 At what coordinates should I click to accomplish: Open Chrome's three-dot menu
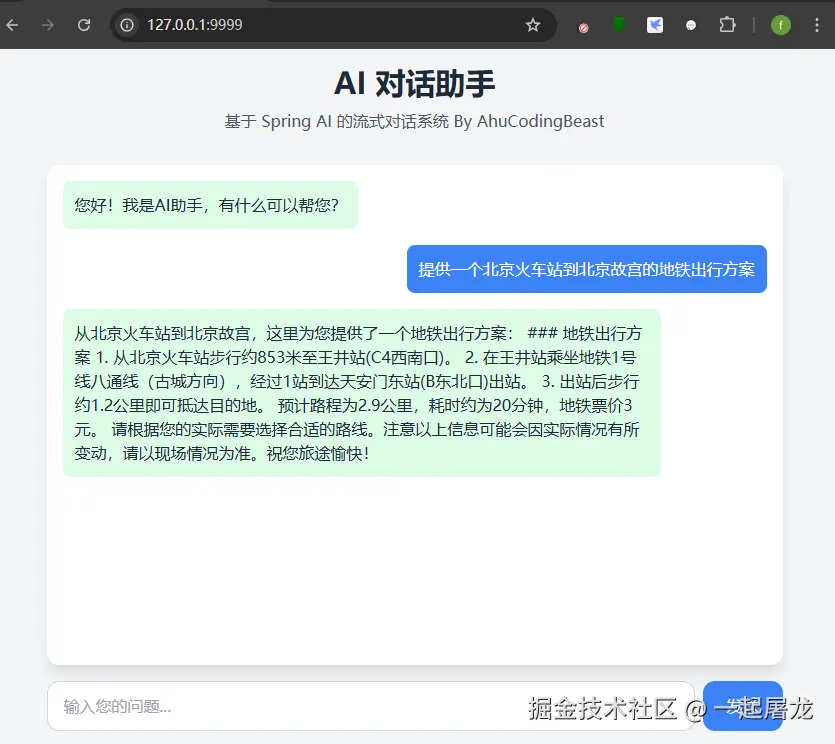[x=816, y=25]
